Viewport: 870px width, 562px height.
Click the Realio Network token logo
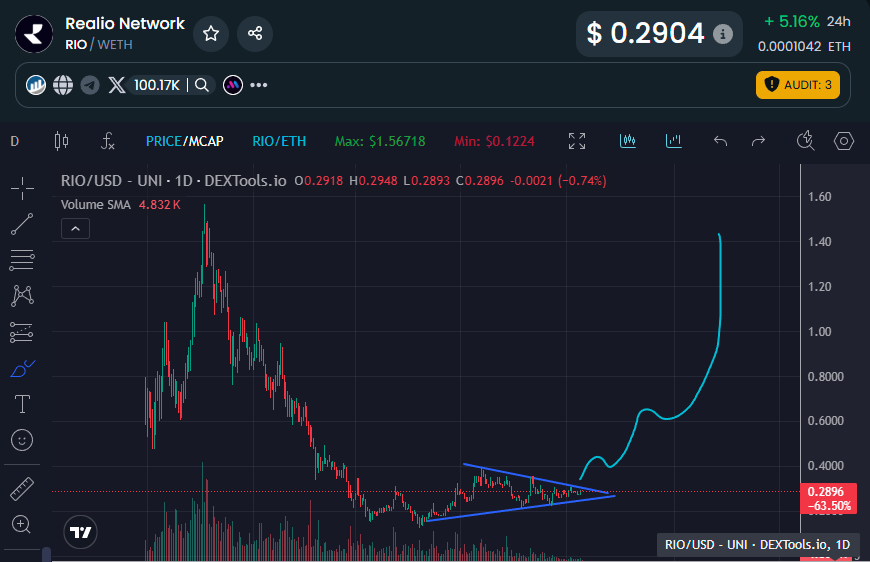click(34, 34)
